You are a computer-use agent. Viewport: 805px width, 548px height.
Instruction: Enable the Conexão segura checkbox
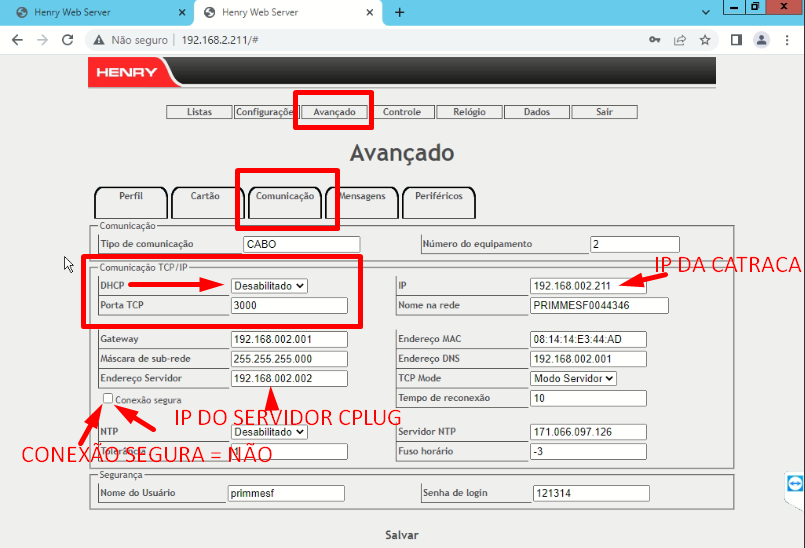click(108, 399)
